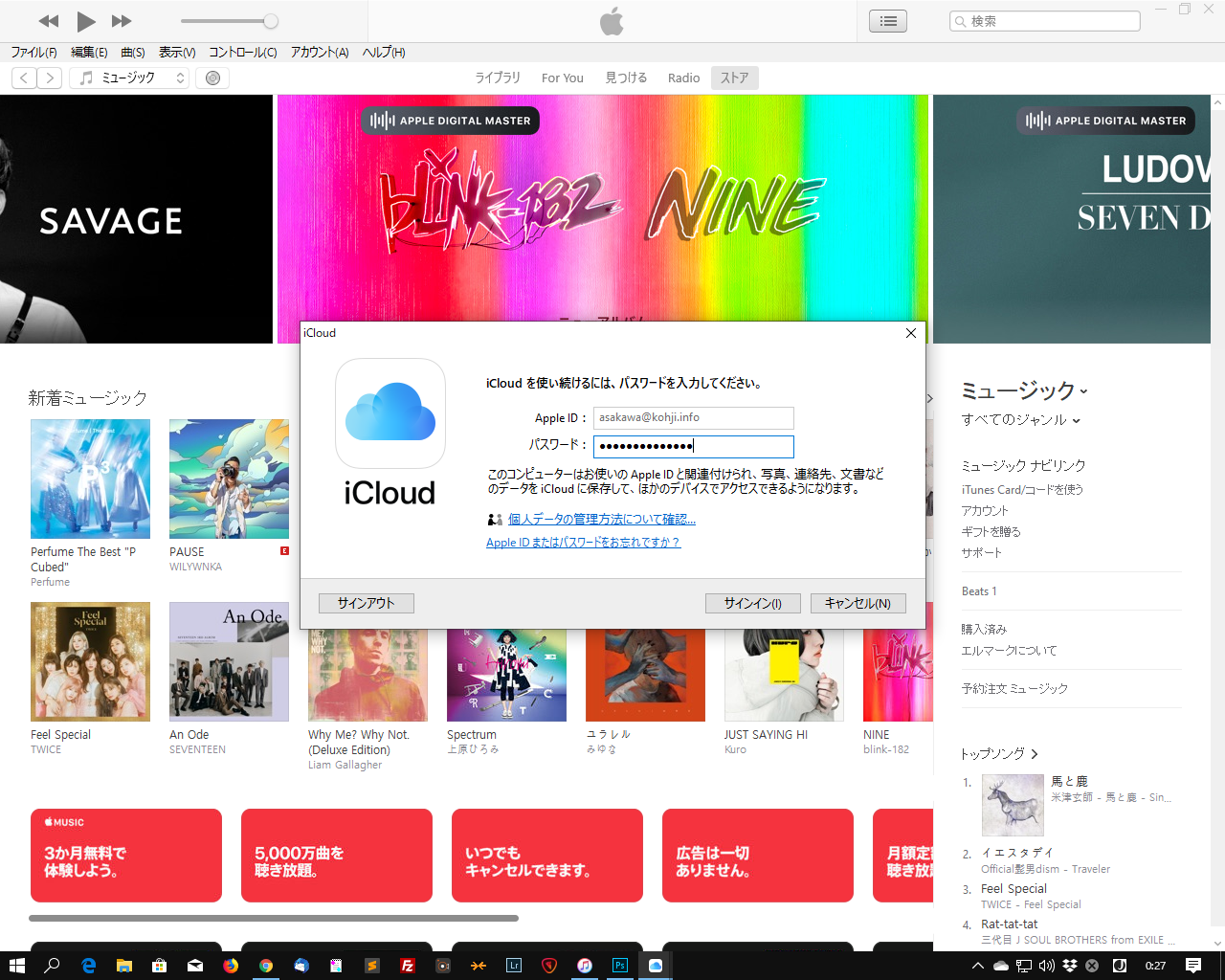Open the Spectrum album cover
Image resolution: width=1225 pixels, height=980 pixels.
506,675
